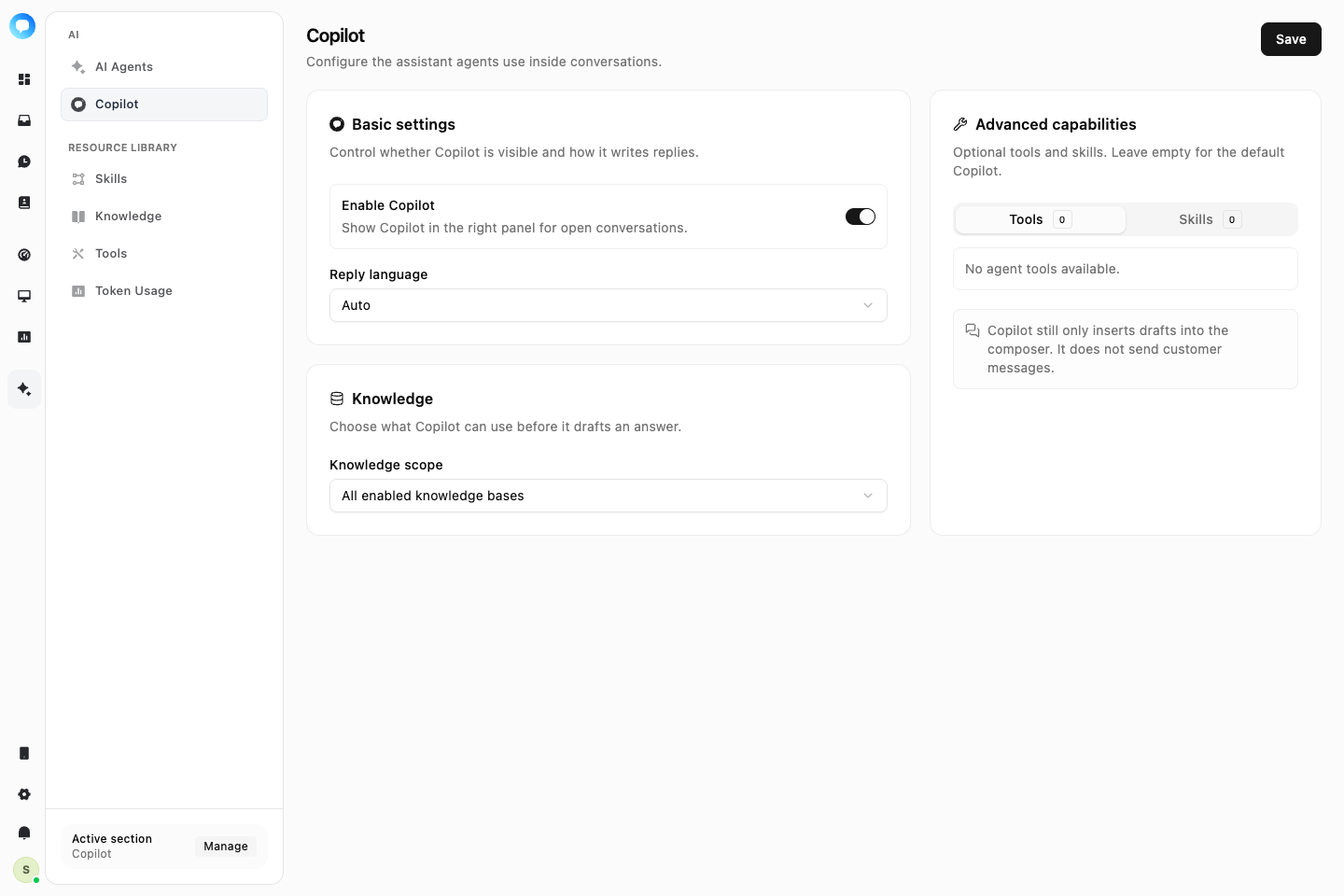
Task: Open the speedometer gauge icon in left rail
Action: tap(24, 255)
